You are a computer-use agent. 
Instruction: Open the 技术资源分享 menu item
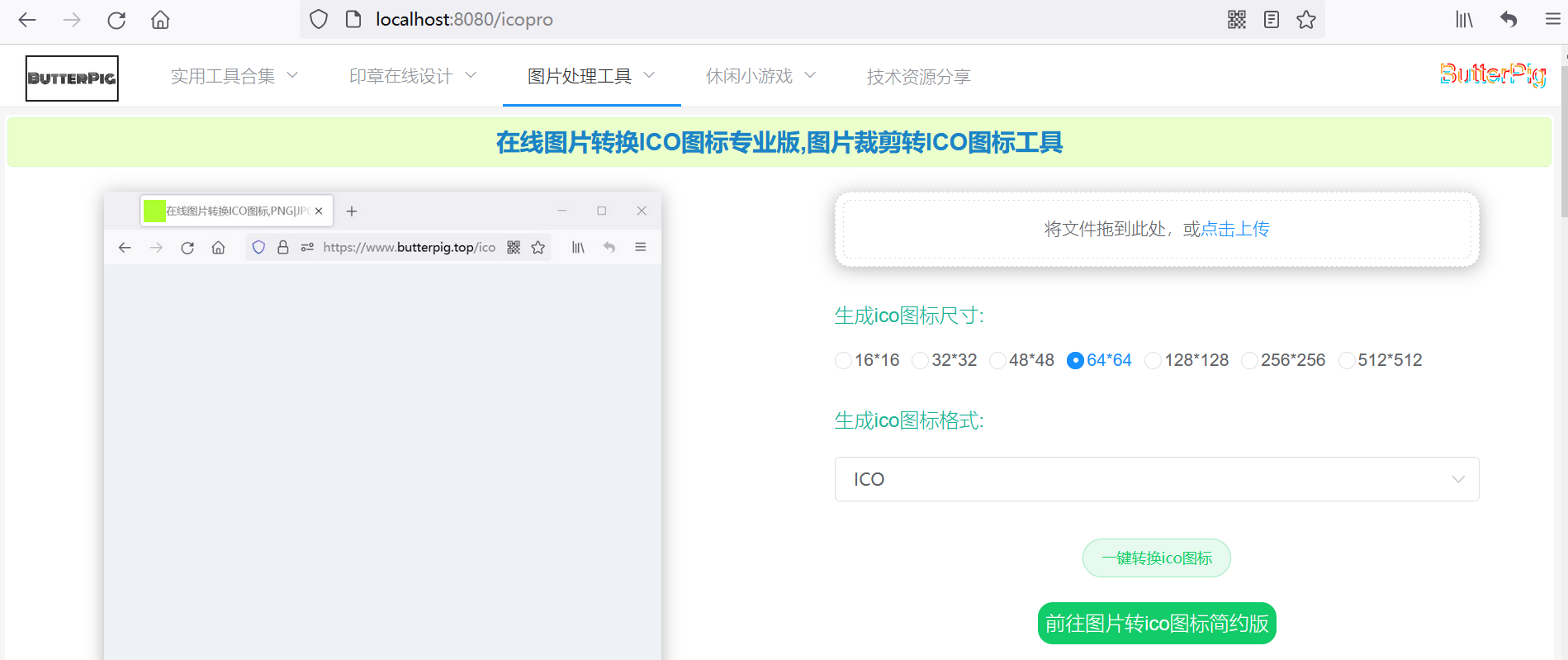click(x=918, y=77)
